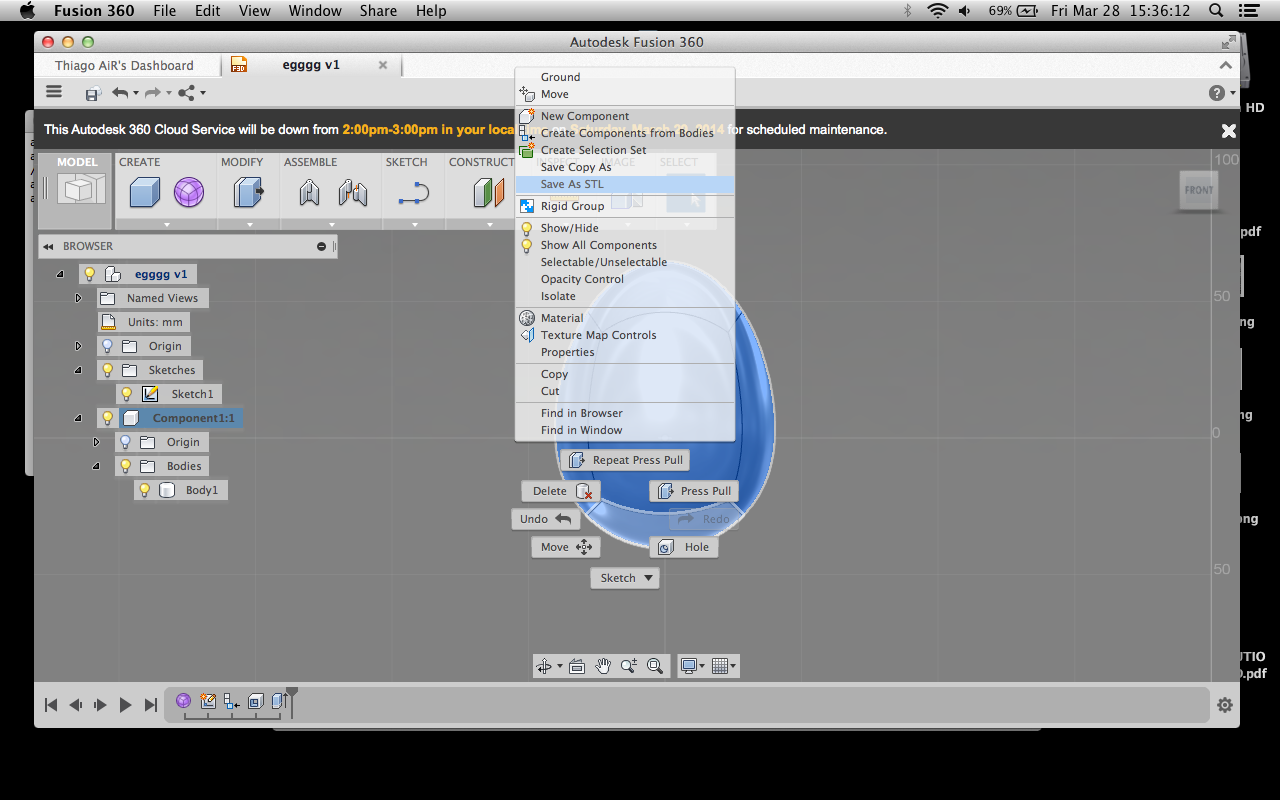Choose Save Copy As in context menu

(x=625, y=167)
